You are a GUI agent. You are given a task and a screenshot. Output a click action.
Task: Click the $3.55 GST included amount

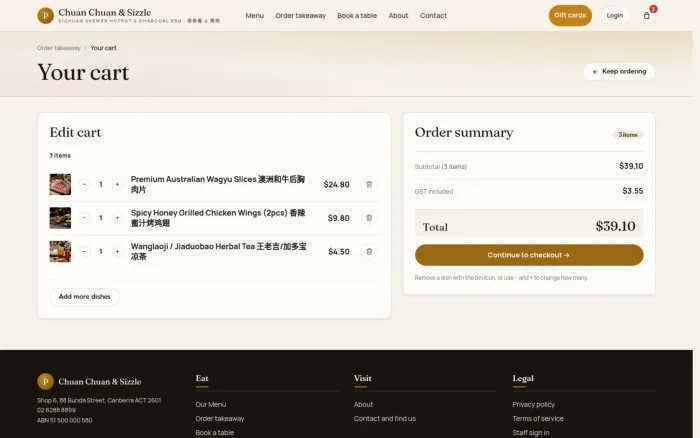coord(633,191)
